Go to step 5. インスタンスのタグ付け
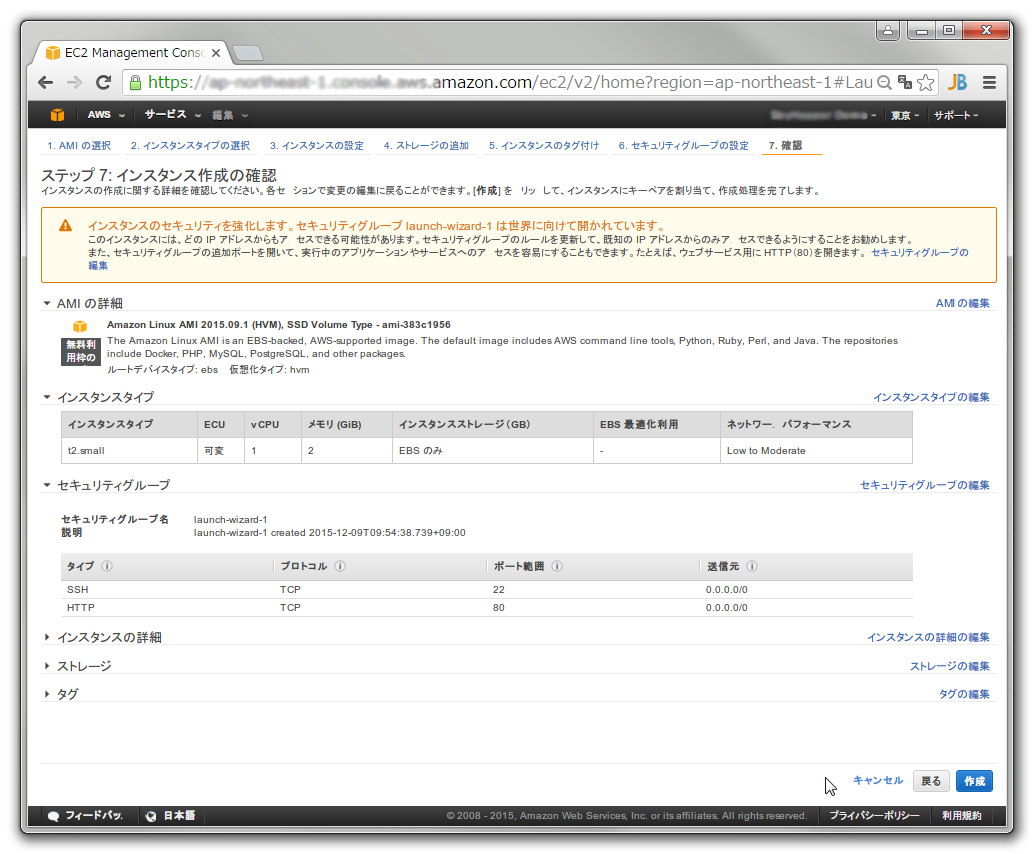The width and height of the screenshot is (1034, 854). click(544, 146)
